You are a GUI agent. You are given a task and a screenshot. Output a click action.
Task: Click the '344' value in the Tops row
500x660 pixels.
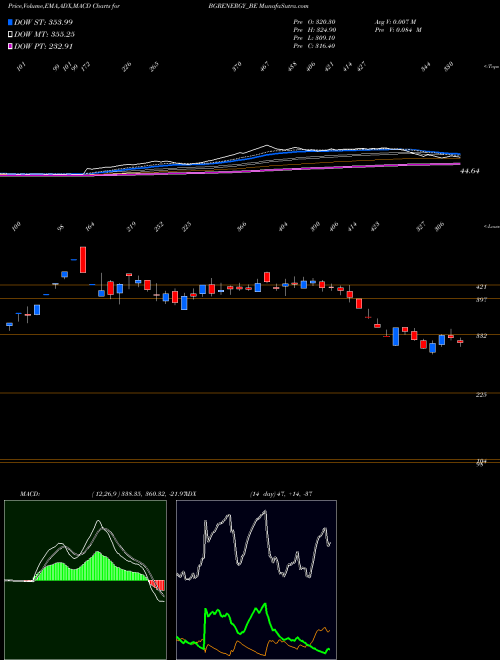tap(426, 67)
